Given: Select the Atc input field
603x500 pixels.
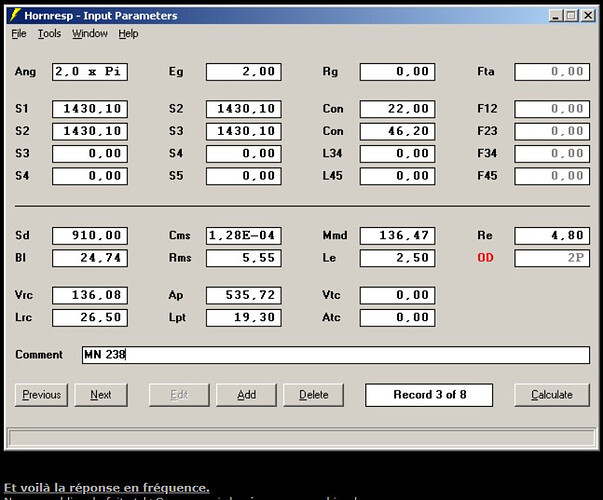Looking at the screenshot, I should pyautogui.click(x=398, y=318).
